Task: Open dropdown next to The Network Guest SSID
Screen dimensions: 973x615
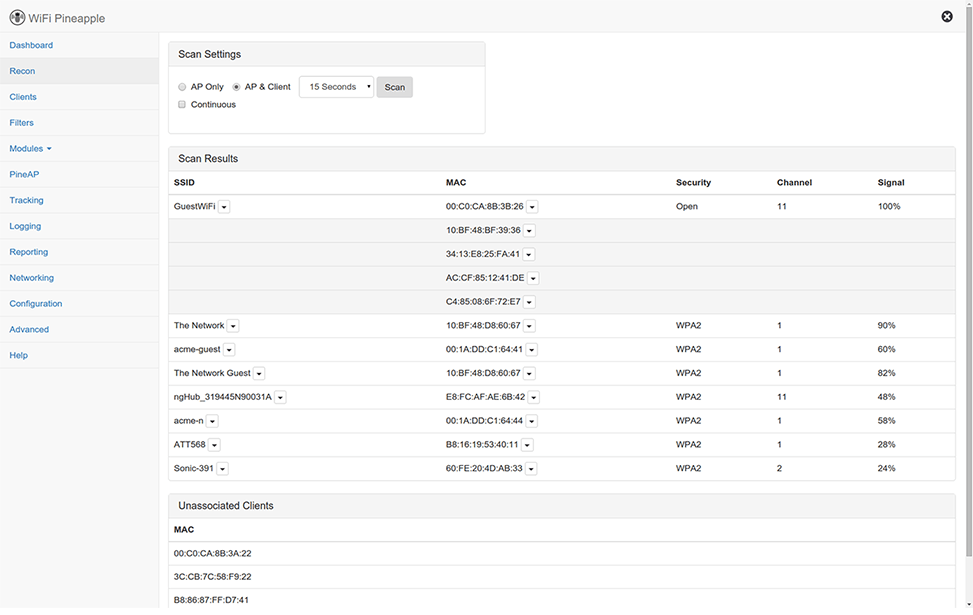Action: tap(259, 374)
